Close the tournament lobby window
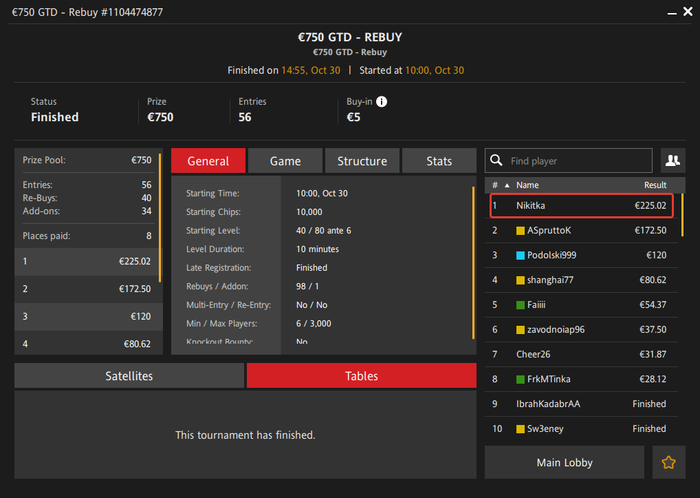This screenshot has width=700, height=498. point(688,12)
